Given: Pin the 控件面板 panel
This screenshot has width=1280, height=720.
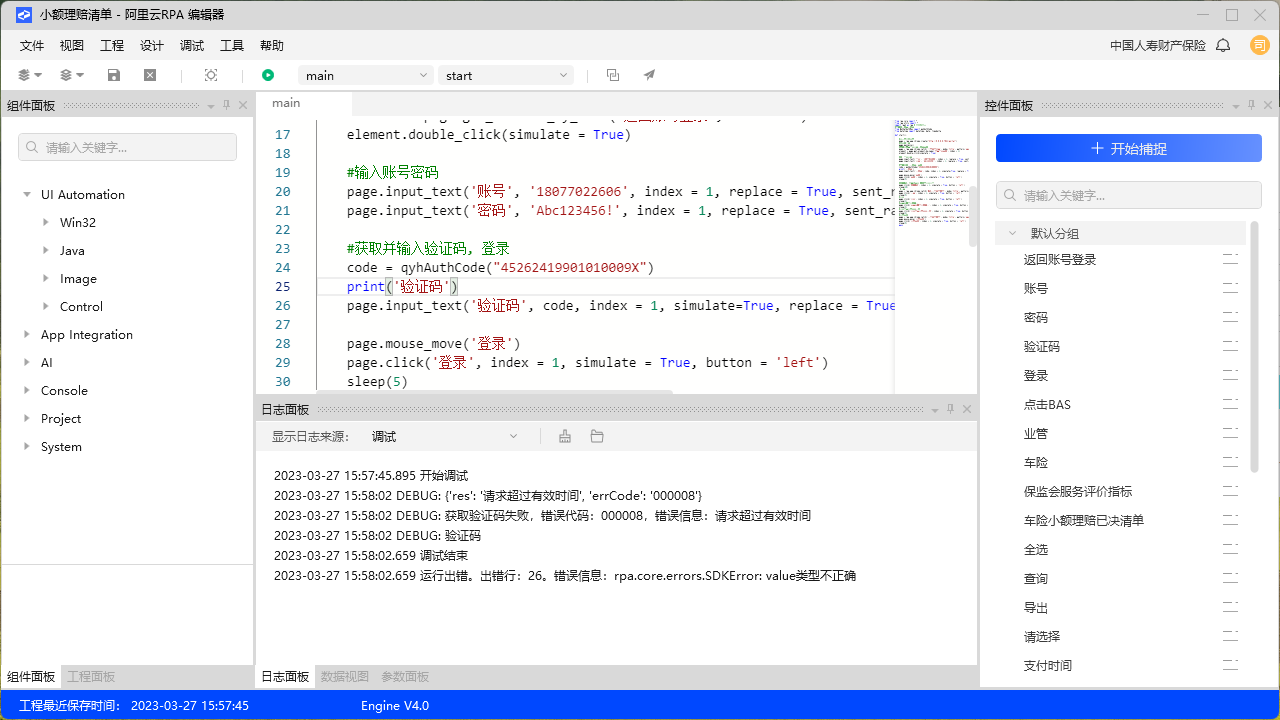Looking at the screenshot, I should coord(1251,105).
